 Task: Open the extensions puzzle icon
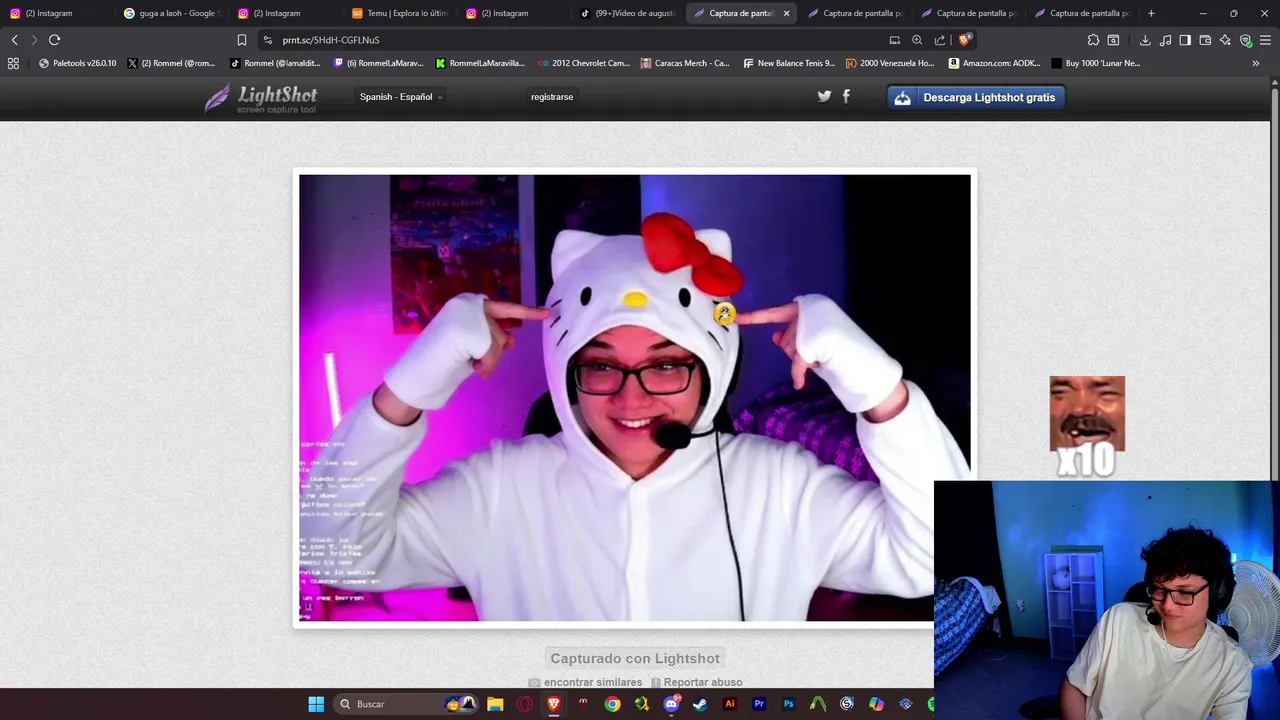pyautogui.click(x=1093, y=40)
